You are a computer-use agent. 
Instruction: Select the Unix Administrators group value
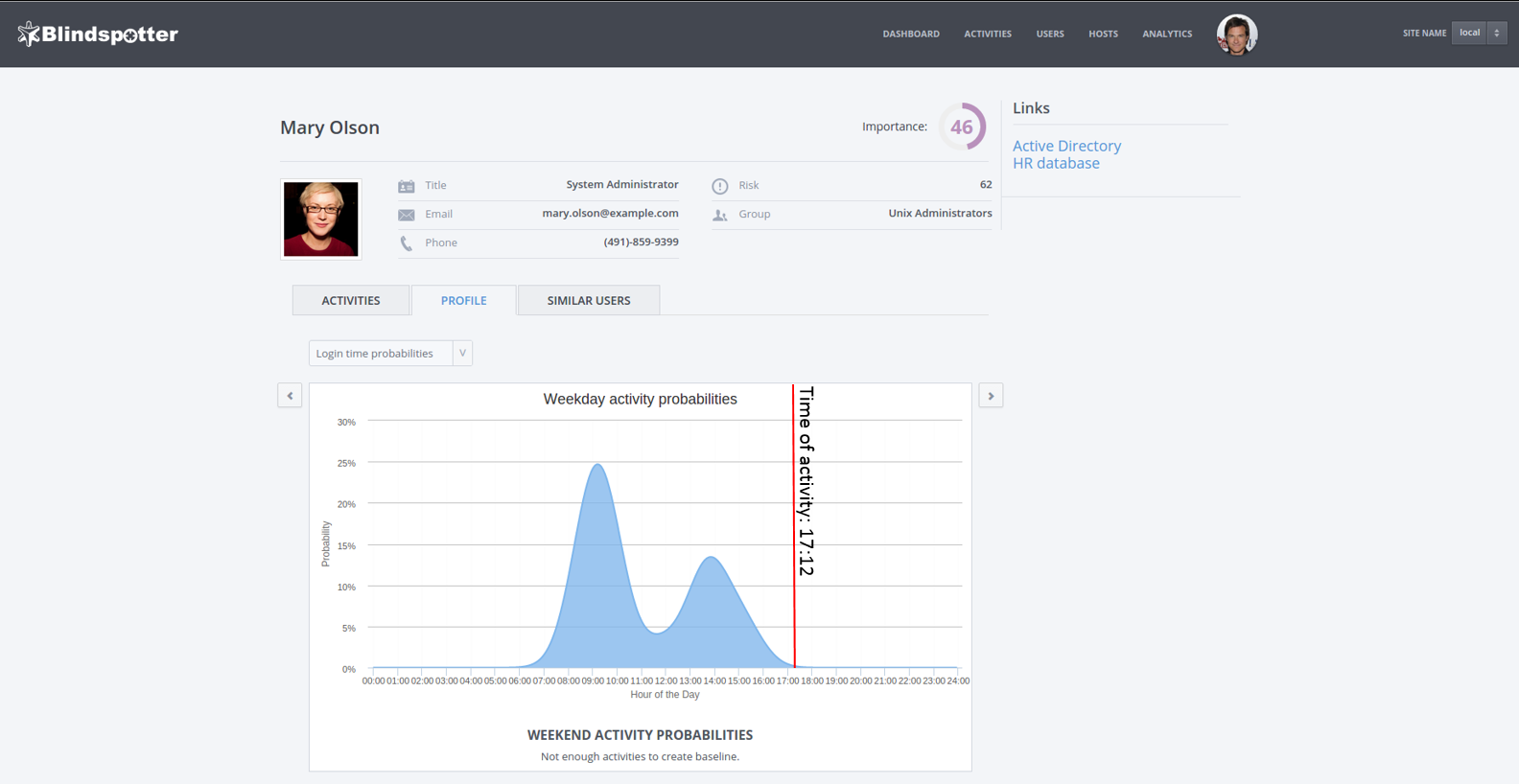(x=940, y=213)
